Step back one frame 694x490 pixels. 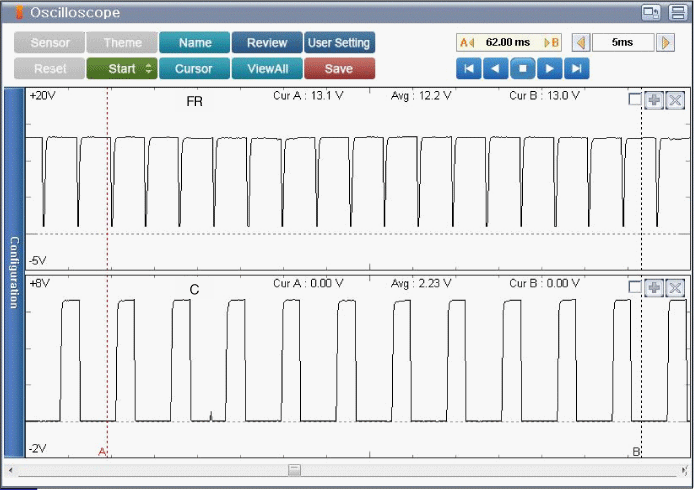tap(496, 69)
